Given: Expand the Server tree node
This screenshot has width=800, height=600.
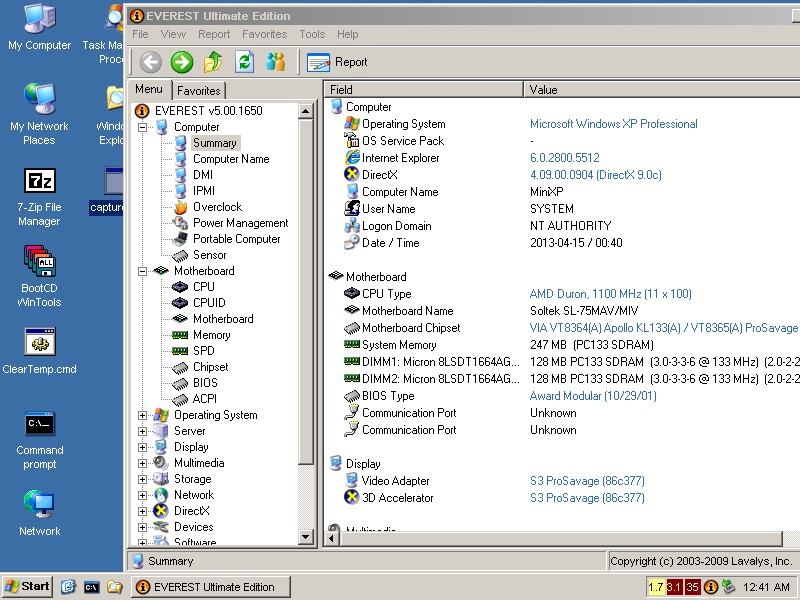Looking at the screenshot, I should pyautogui.click(x=143, y=431).
